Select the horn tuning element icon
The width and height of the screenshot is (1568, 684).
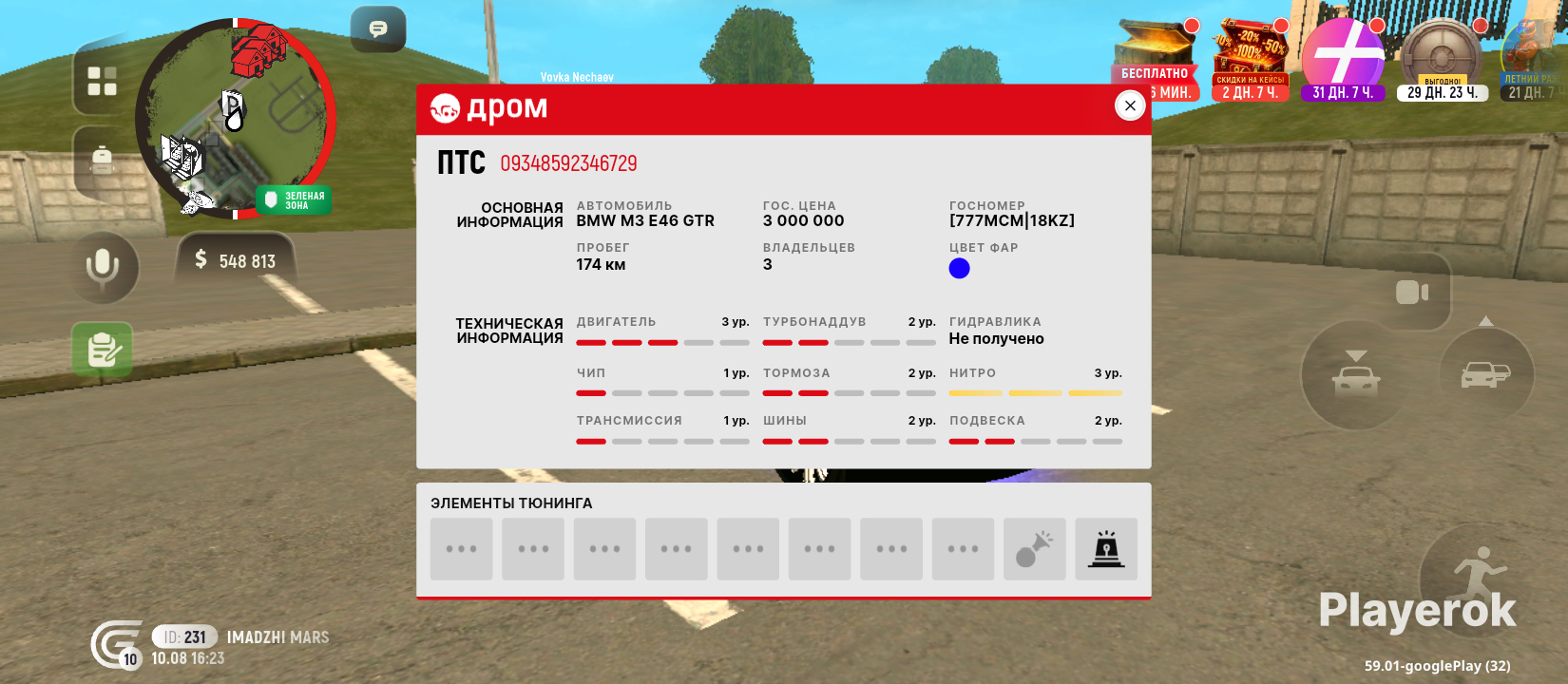pos(1035,549)
